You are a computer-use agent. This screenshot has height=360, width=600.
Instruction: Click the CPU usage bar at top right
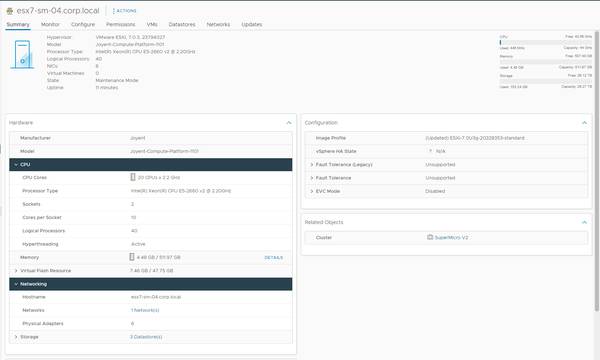(545, 42)
